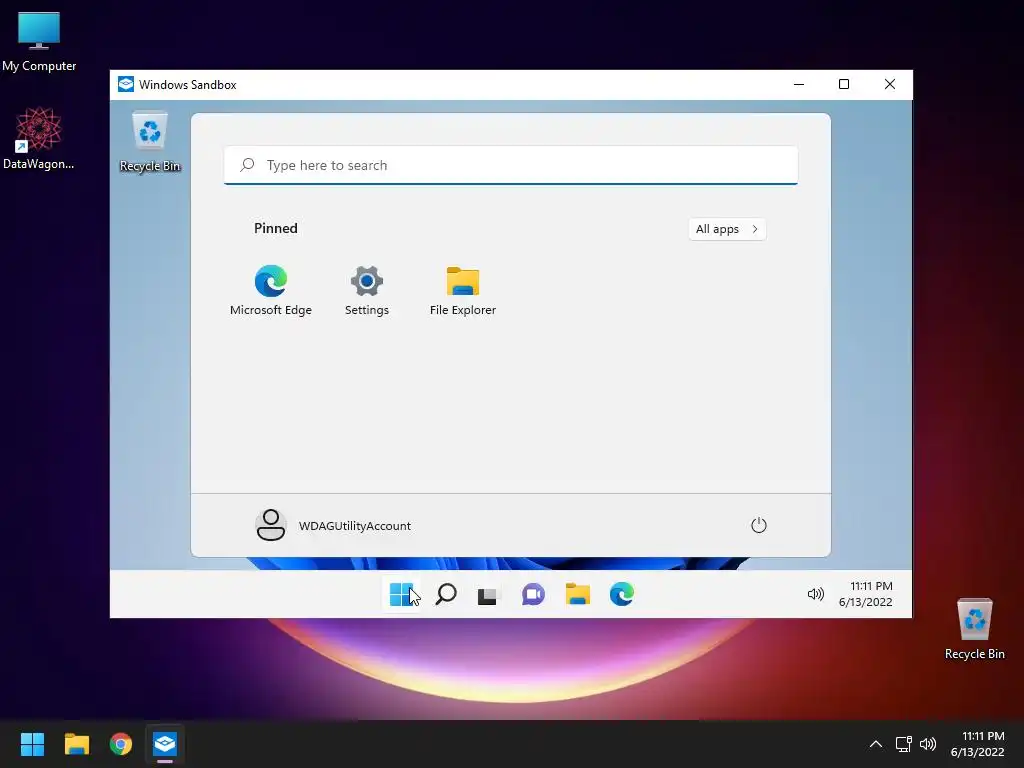Launch Google Chrome from host taskbar
The width and height of the screenshot is (1024, 768).
(x=121, y=744)
